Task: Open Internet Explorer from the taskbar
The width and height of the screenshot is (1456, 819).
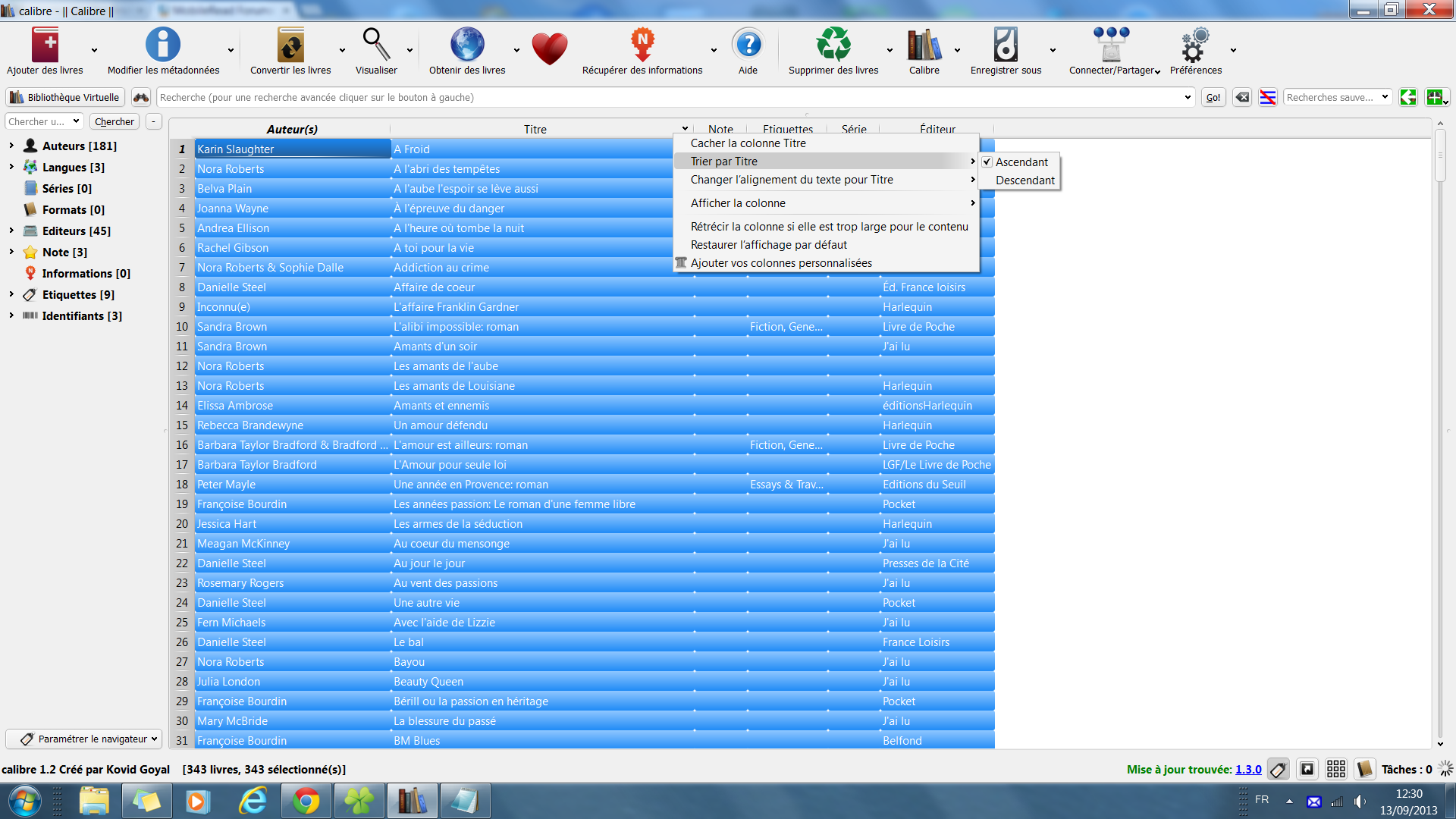Action: [x=253, y=801]
